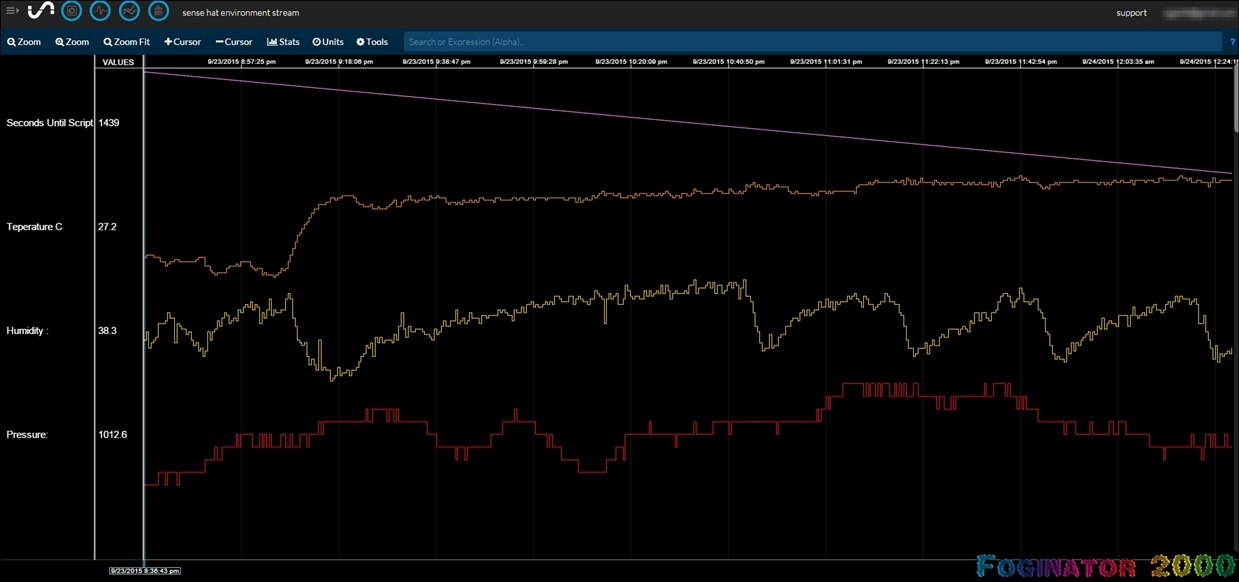Click the humidity value 38.3
This screenshot has width=1239, height=582.
click(x=107, y=330)
